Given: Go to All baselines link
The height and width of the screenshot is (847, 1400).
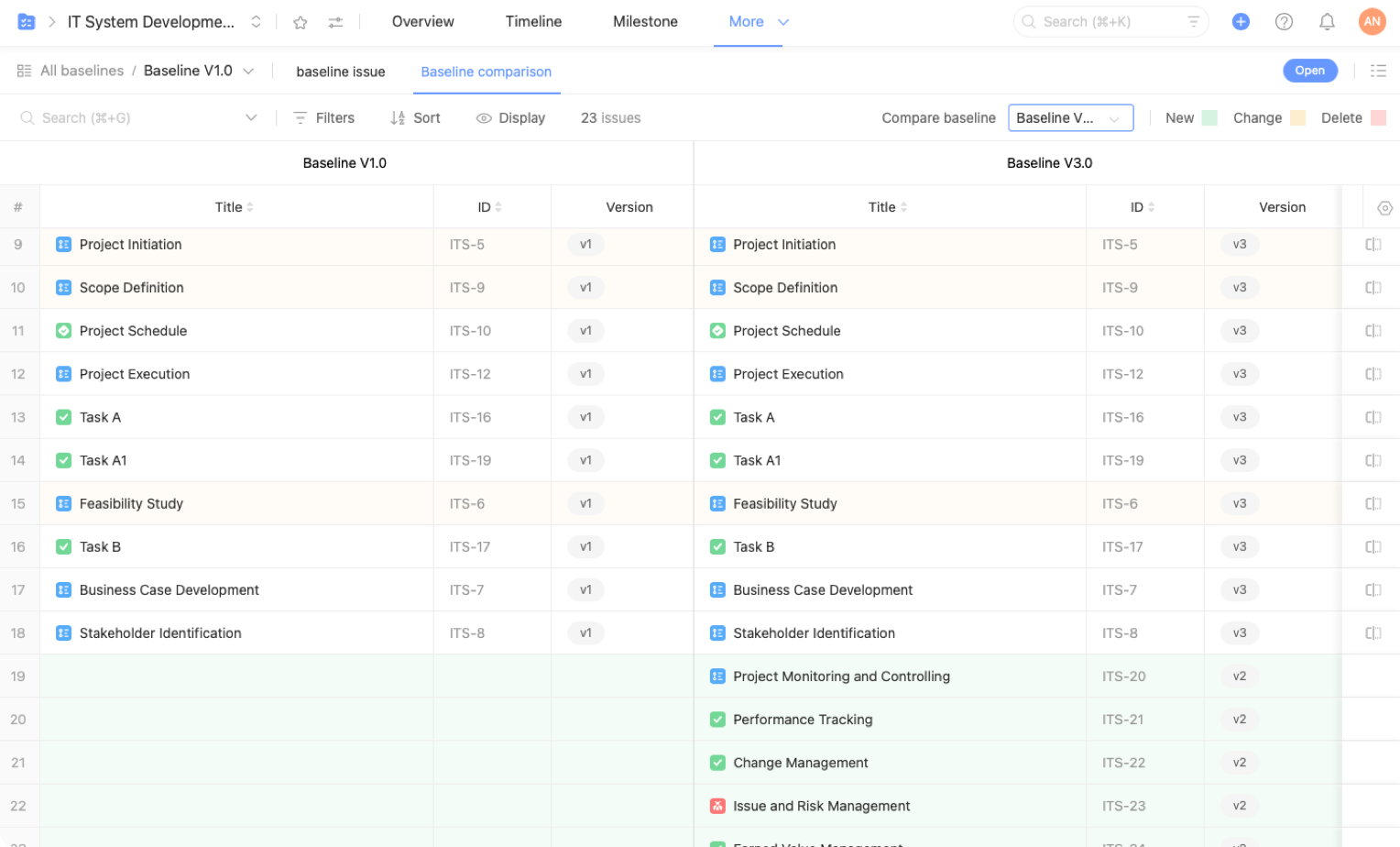Looking at the screenshot, I should pyautogui.click(x=82, y=71).
